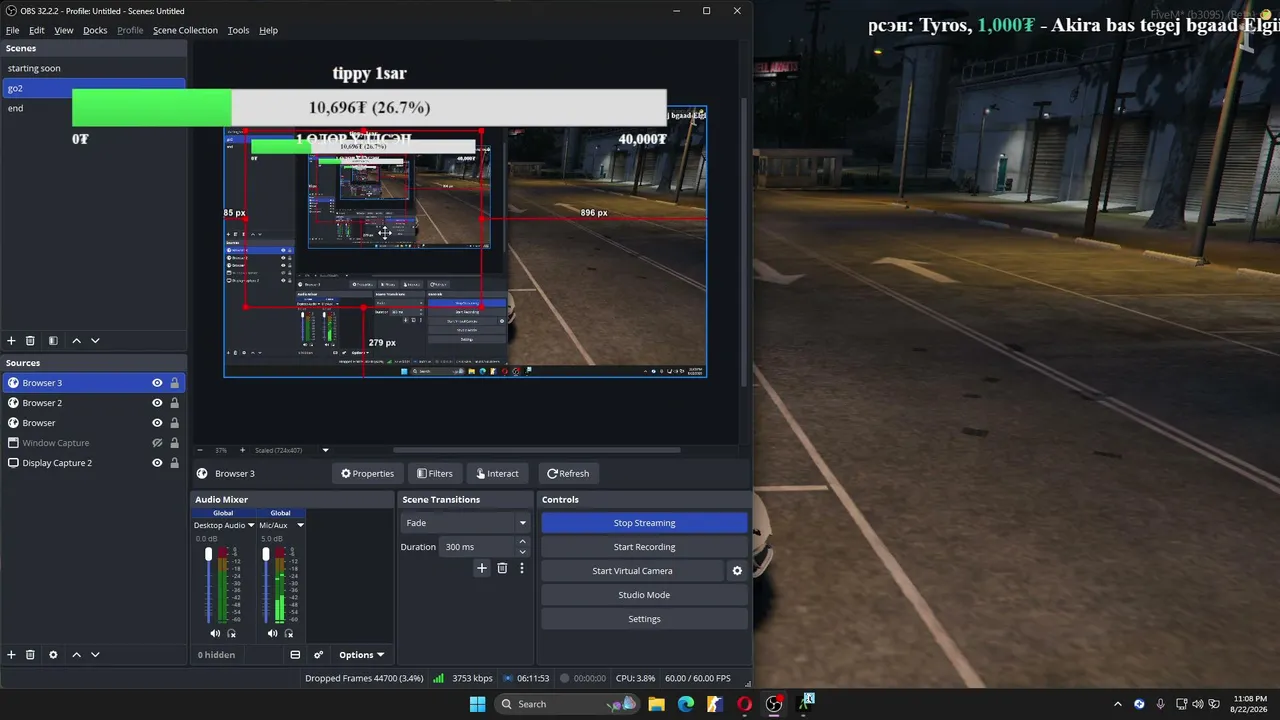Add a new scene with the plus icon
Viewport: 1280px width, 720px height.
(x=12, y=341)
